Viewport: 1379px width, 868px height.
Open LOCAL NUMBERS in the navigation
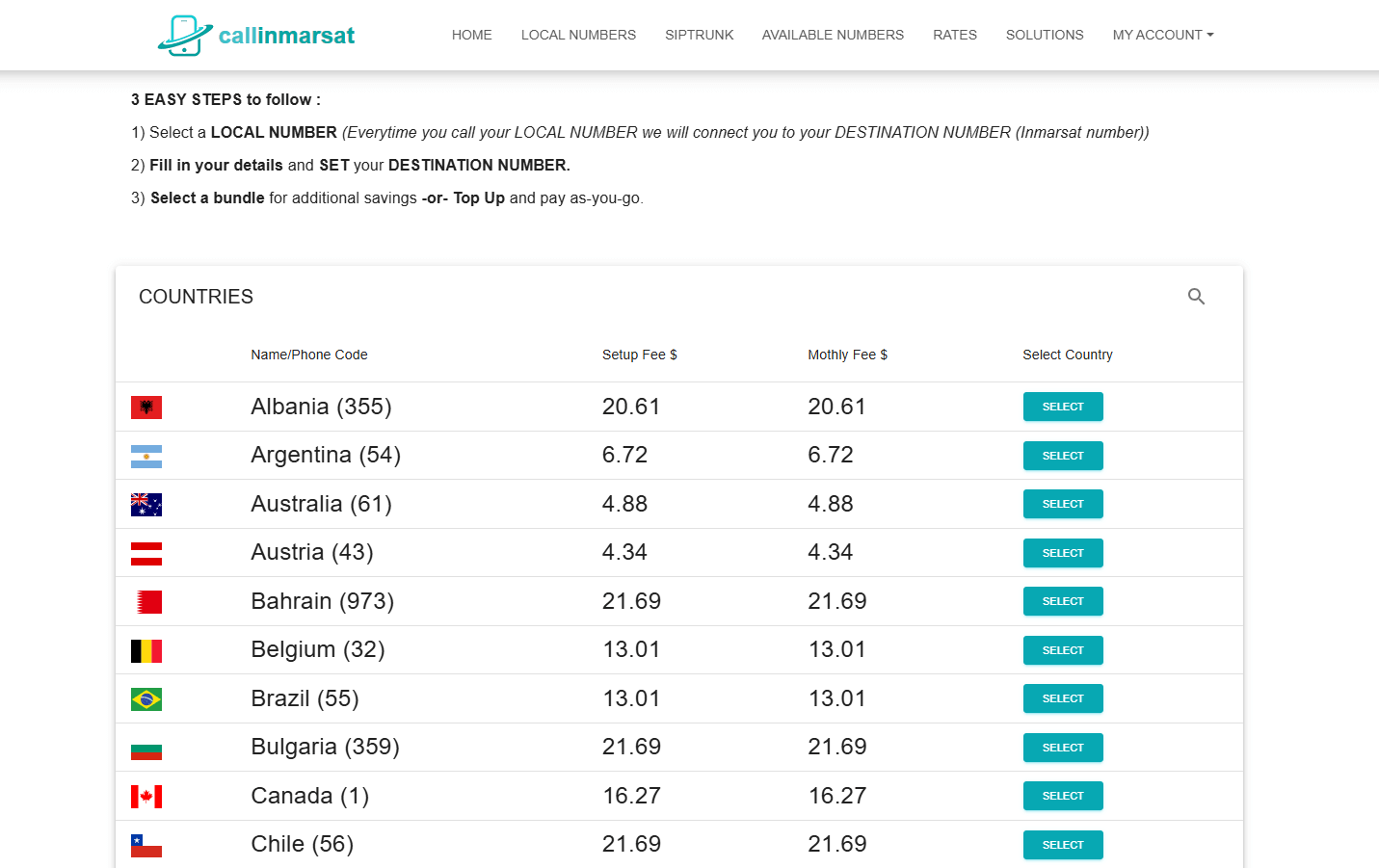[578, 35]
